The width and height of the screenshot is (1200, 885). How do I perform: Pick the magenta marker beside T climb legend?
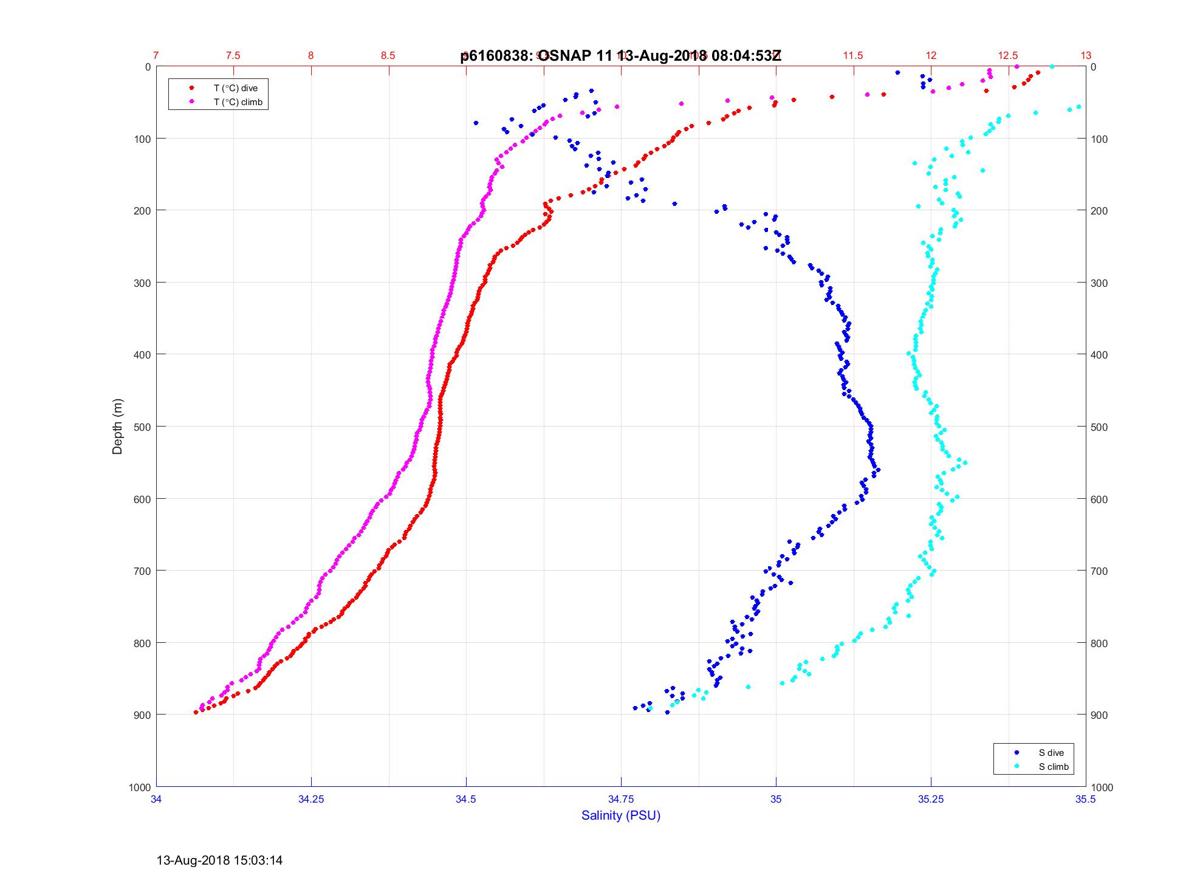tap(191, 102)
